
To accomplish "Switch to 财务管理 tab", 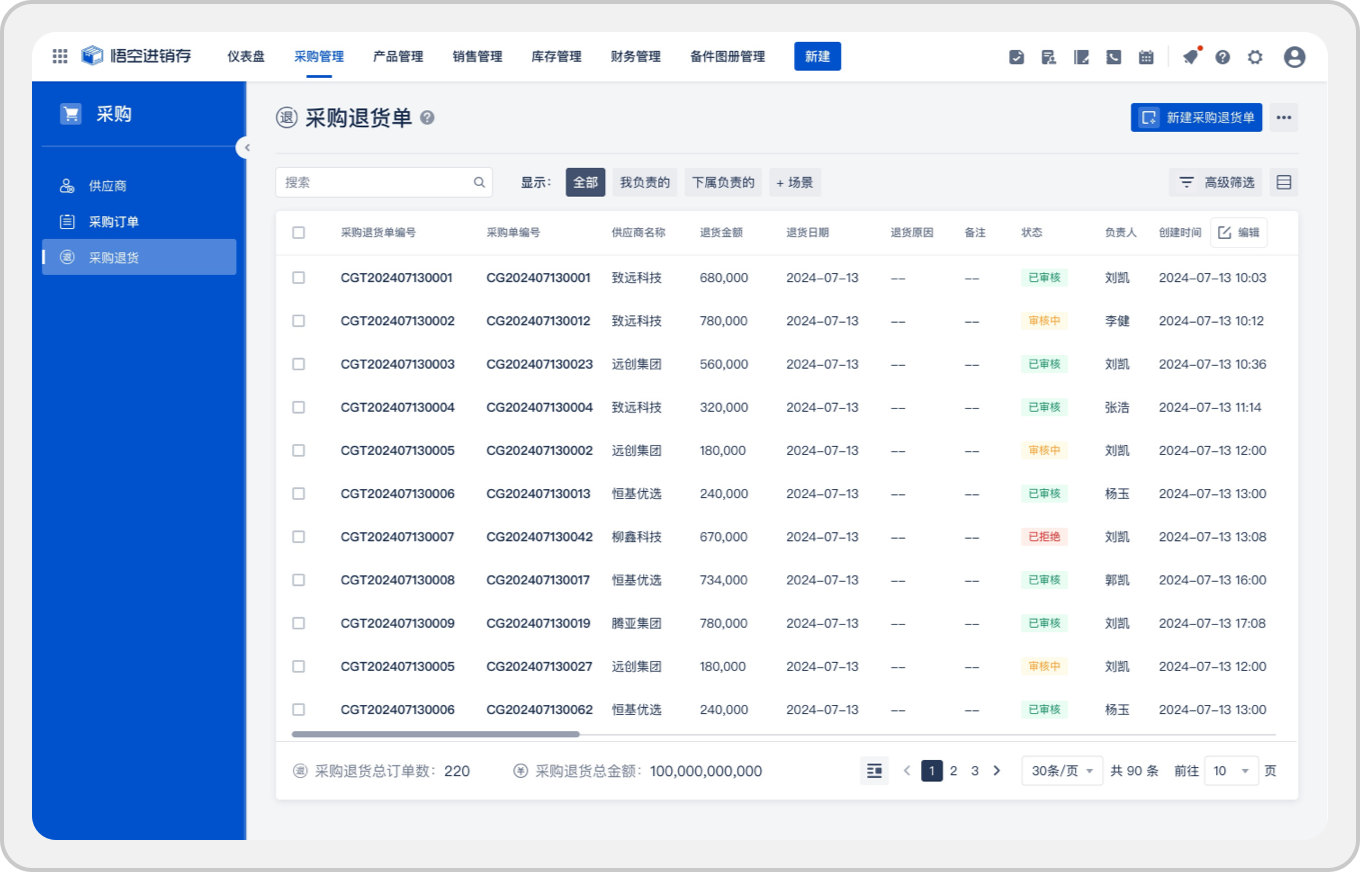I will 635,57.
